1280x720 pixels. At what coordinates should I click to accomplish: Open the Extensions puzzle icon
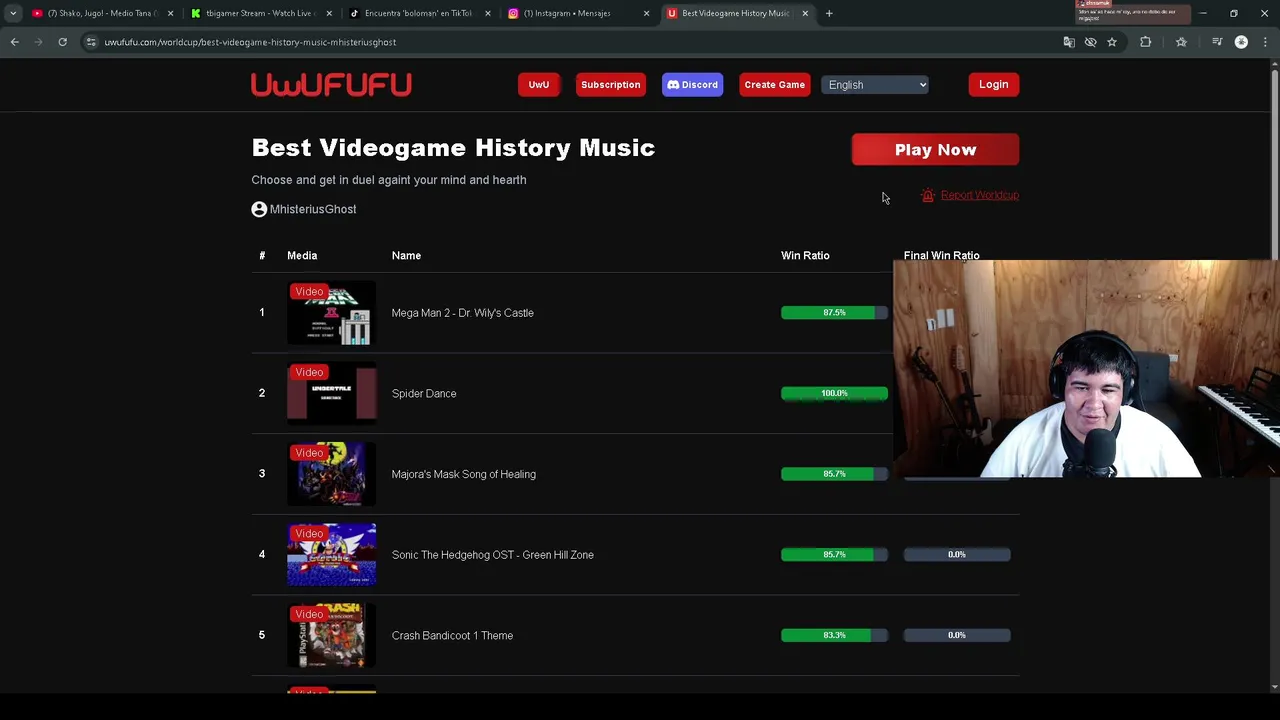click(x=1146, y=42)
